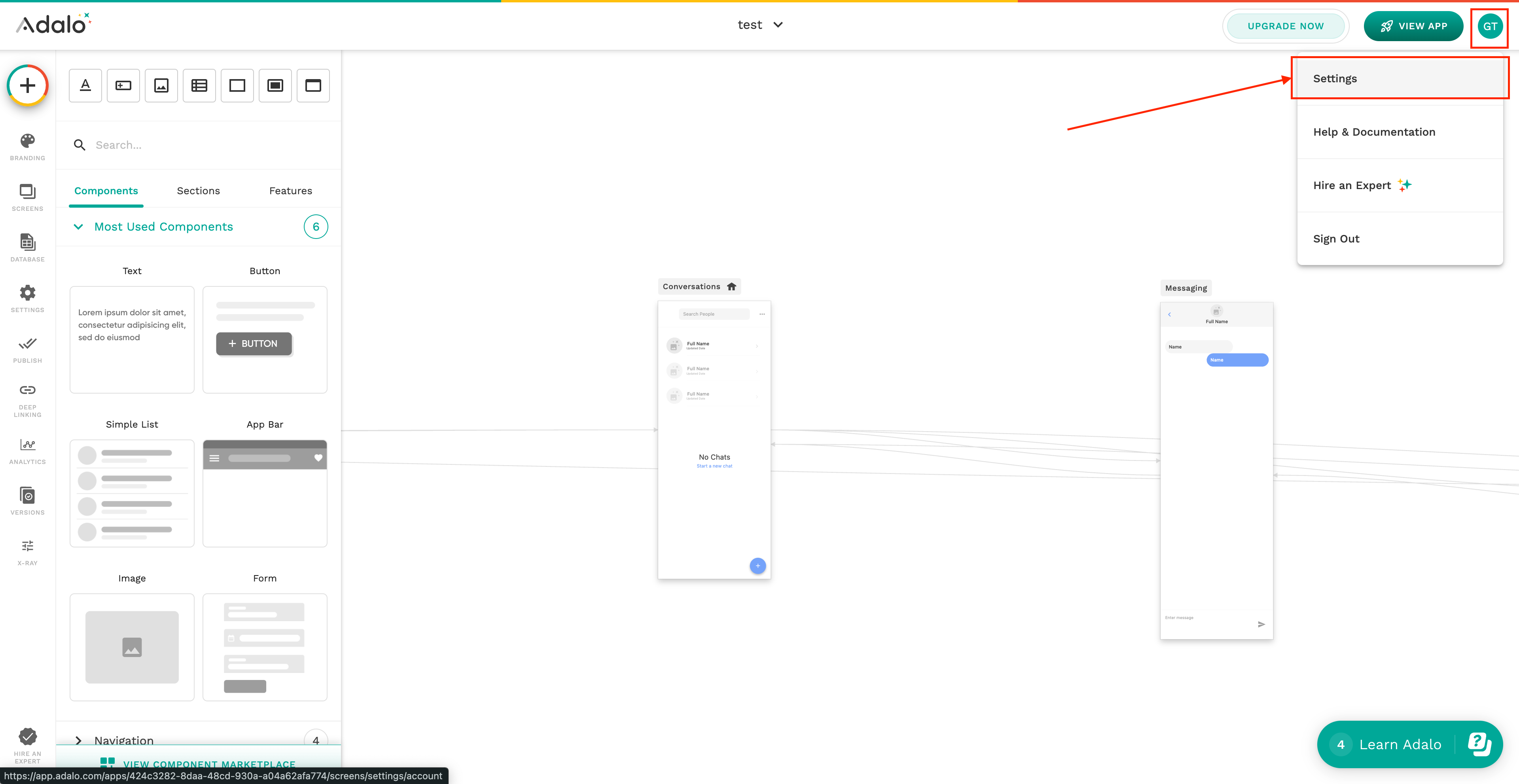Switch to the Sections tab
This screenshot has height=784, width=1519.
pos(198,190)
